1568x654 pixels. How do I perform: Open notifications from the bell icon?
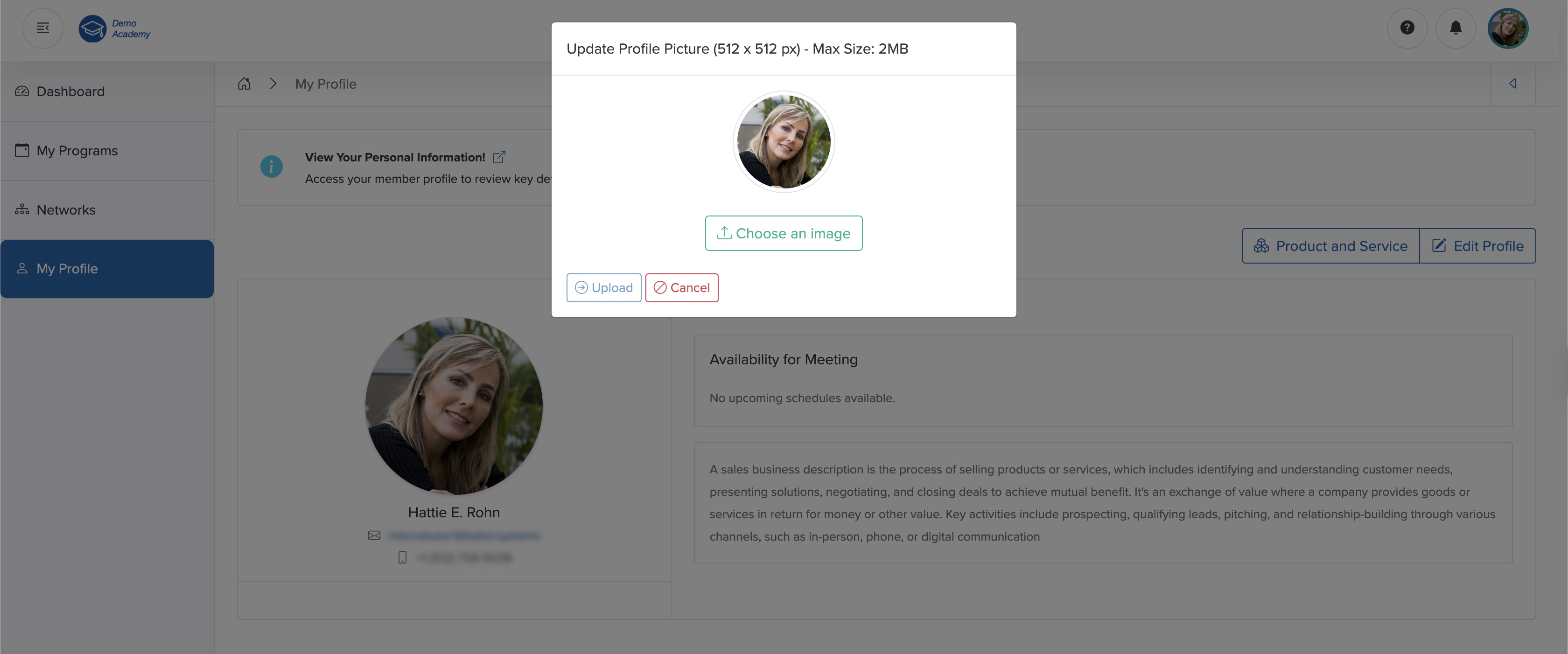pyautogui.click(x=1456, y=28)
